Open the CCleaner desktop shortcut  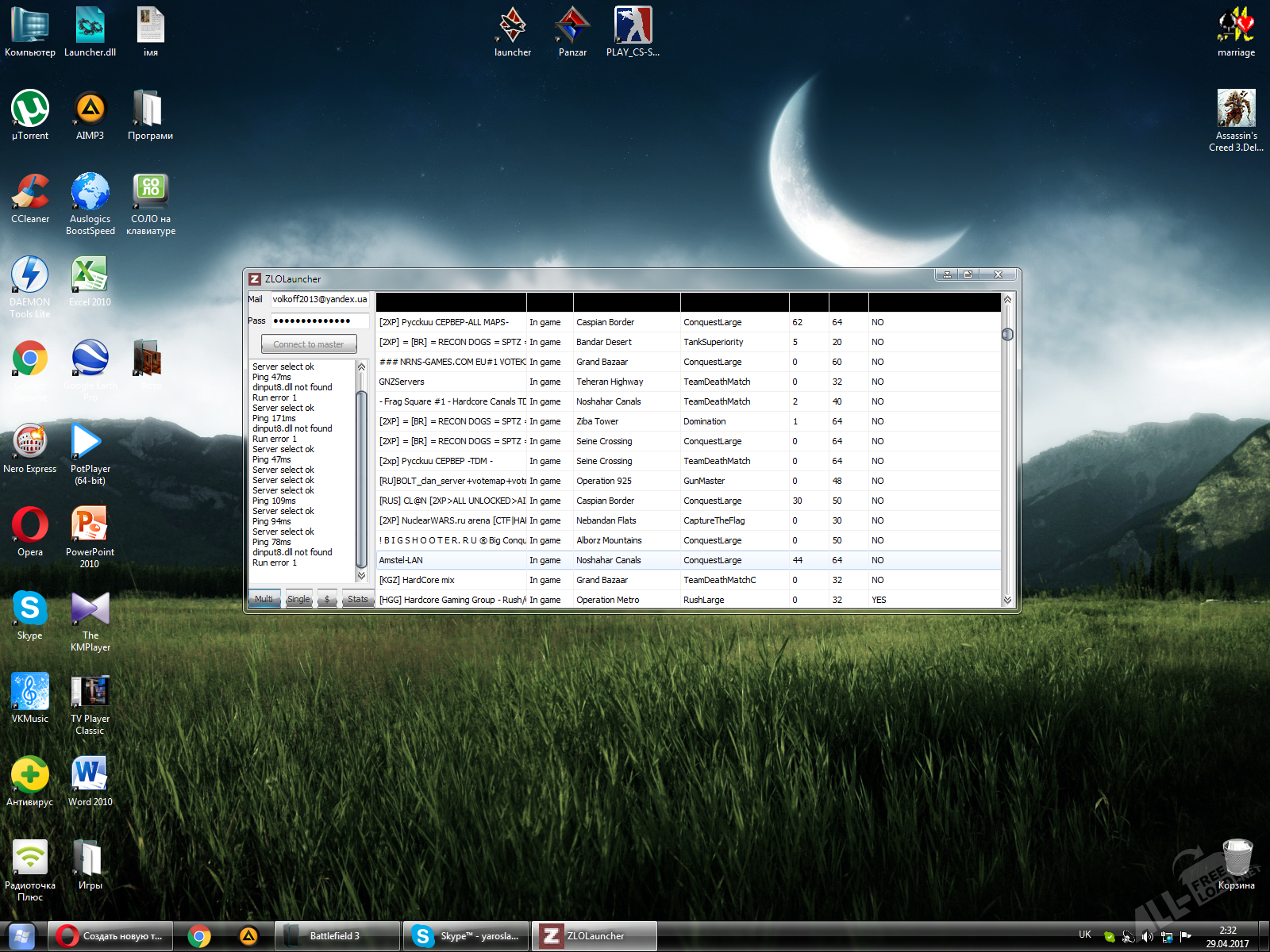pyautogui.click(x=30, y=193)
